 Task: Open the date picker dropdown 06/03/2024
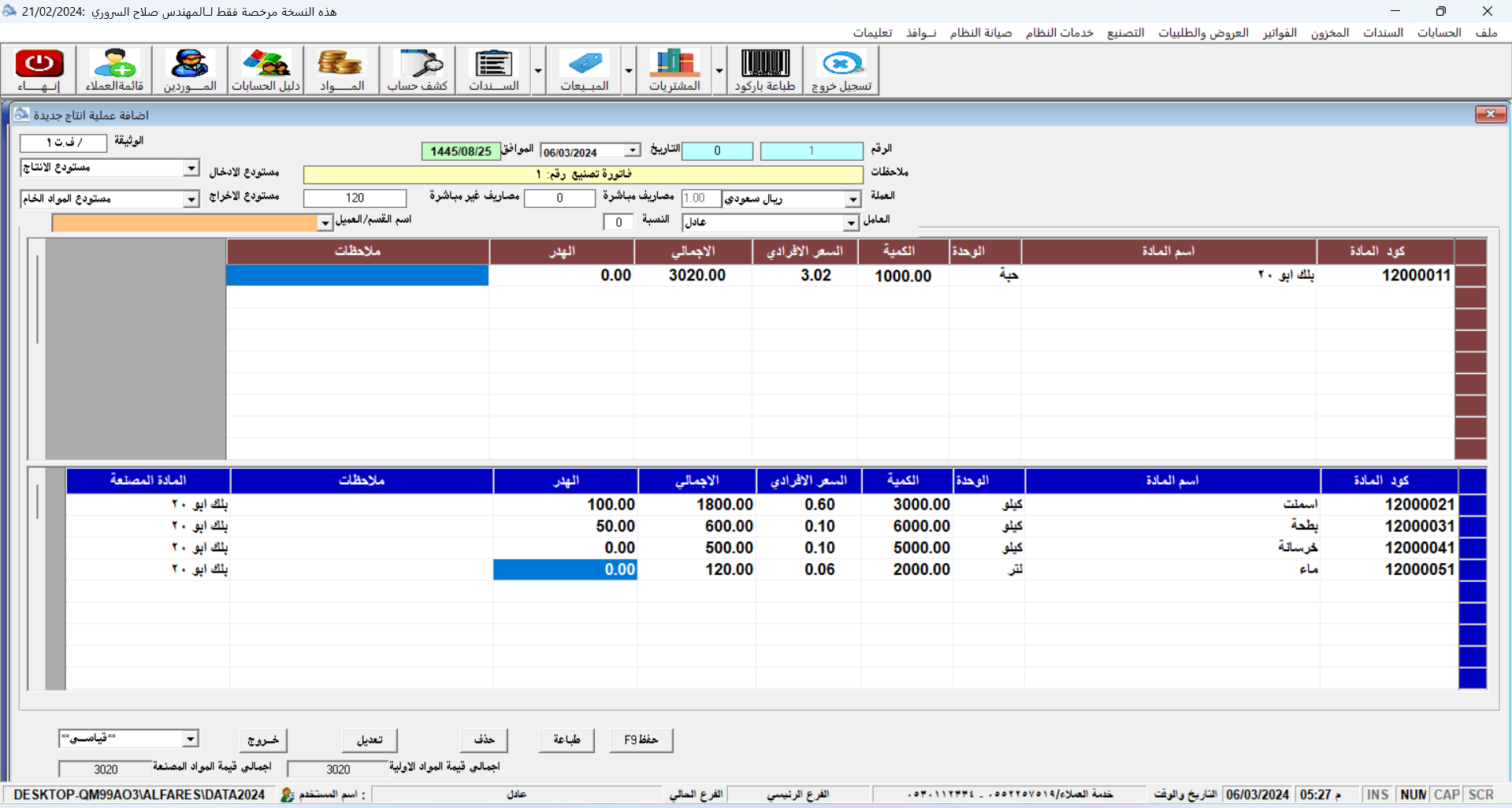633,150
